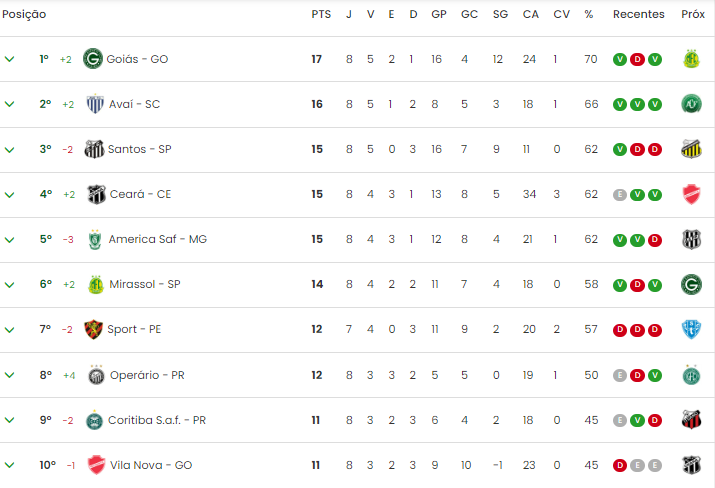This screenshot has height=488, width=715.
Task: Expand the America Saf row chevron
Action: pyautogui.click(x=9, y=239)
